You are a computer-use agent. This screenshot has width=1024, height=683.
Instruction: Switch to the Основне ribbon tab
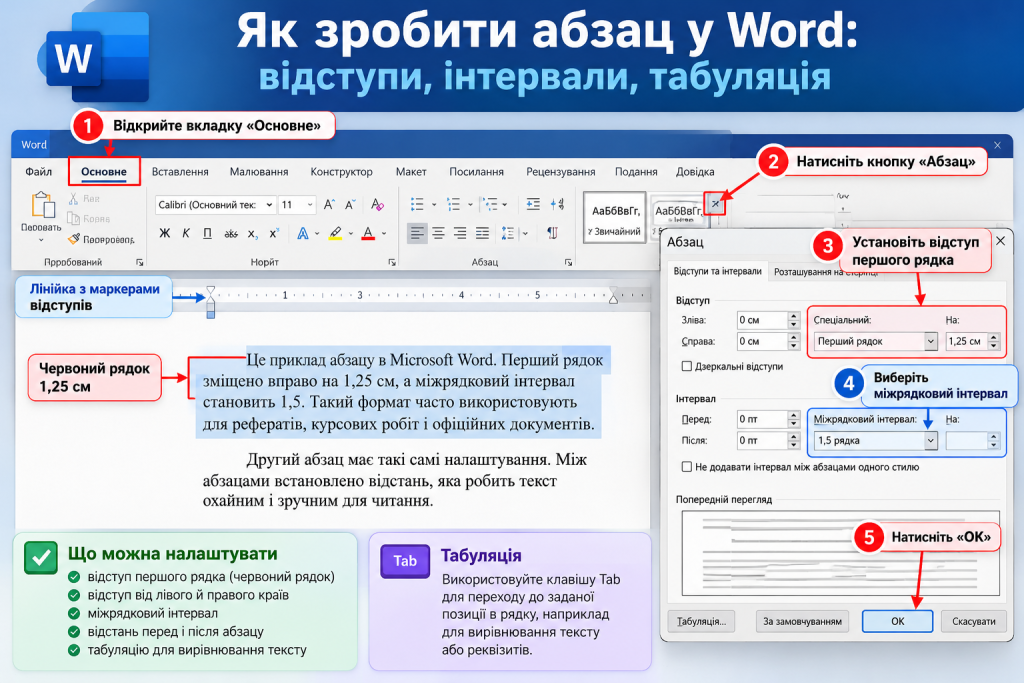(104, 172)
